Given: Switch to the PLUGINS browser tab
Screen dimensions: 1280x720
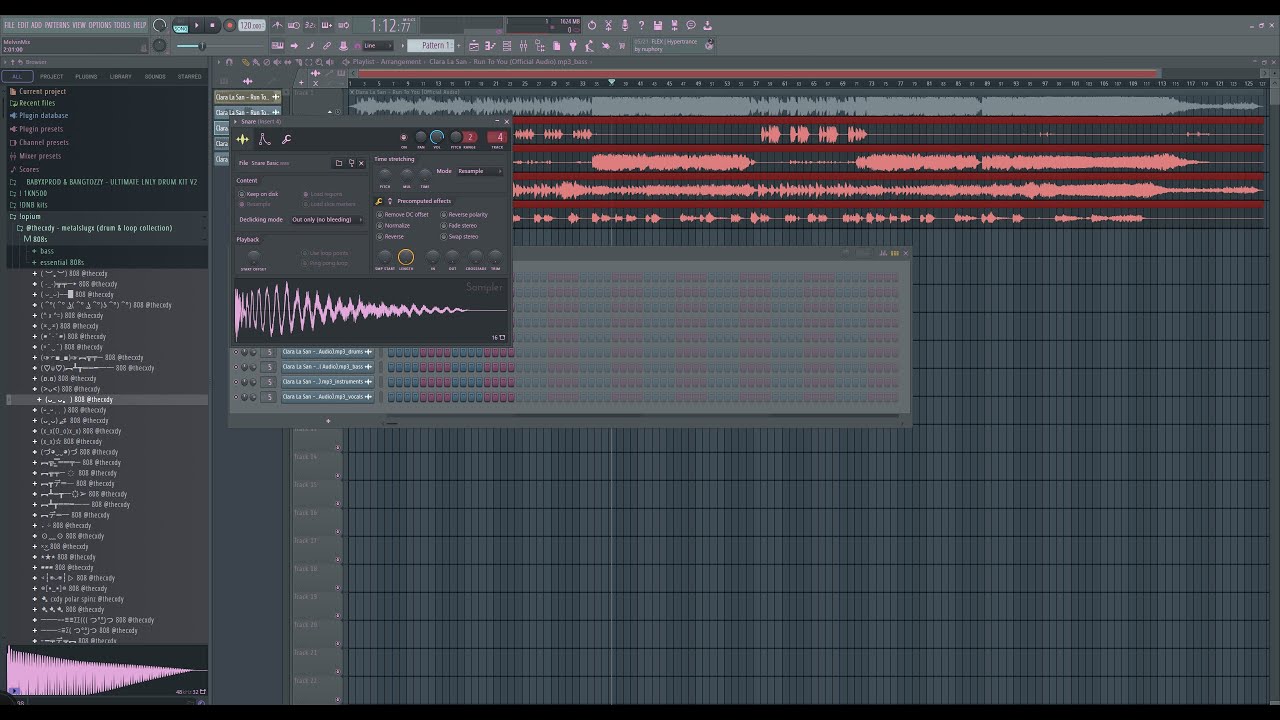Looking at the screenshot, I should coord(86,76).
